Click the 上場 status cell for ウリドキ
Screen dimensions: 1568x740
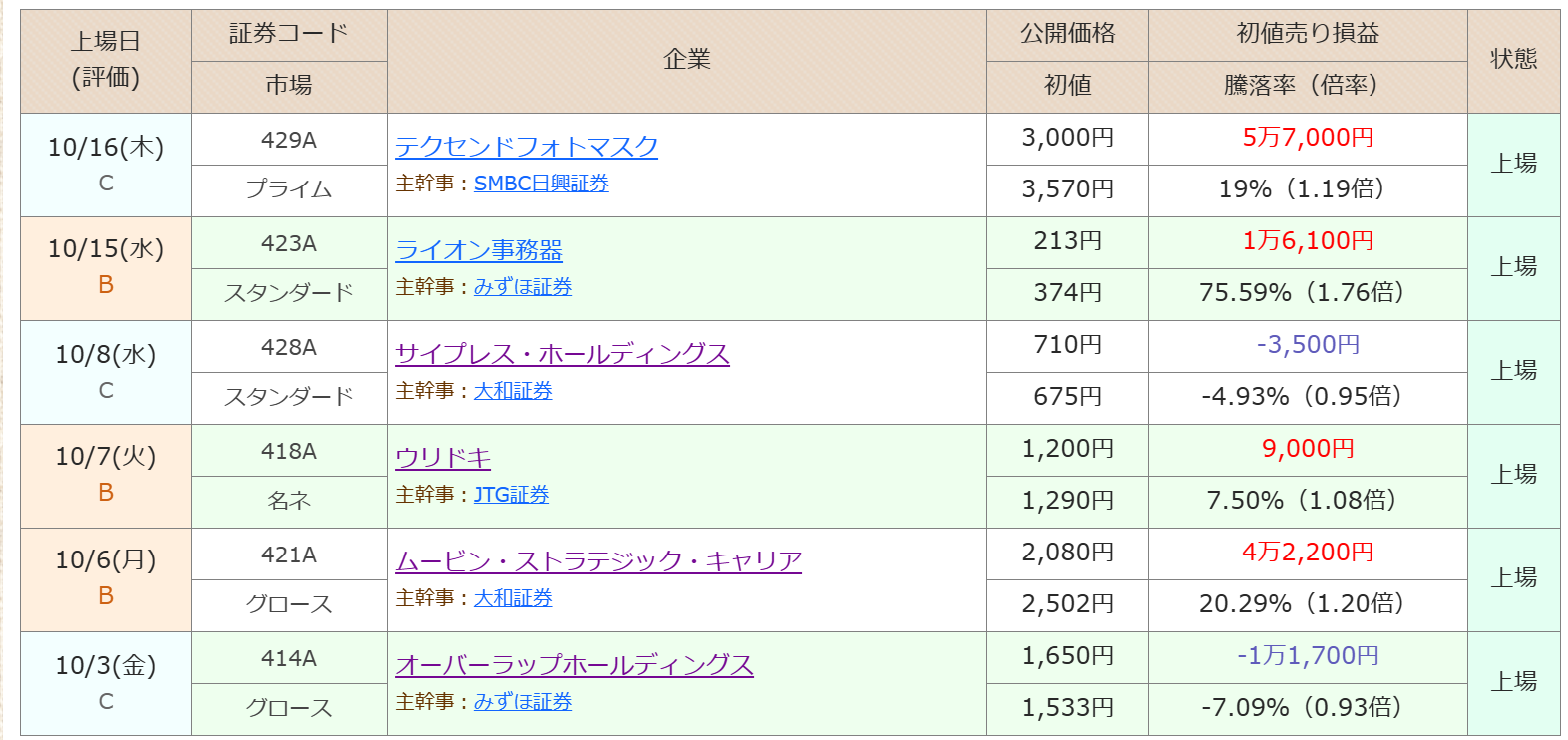click(1512, 475)
